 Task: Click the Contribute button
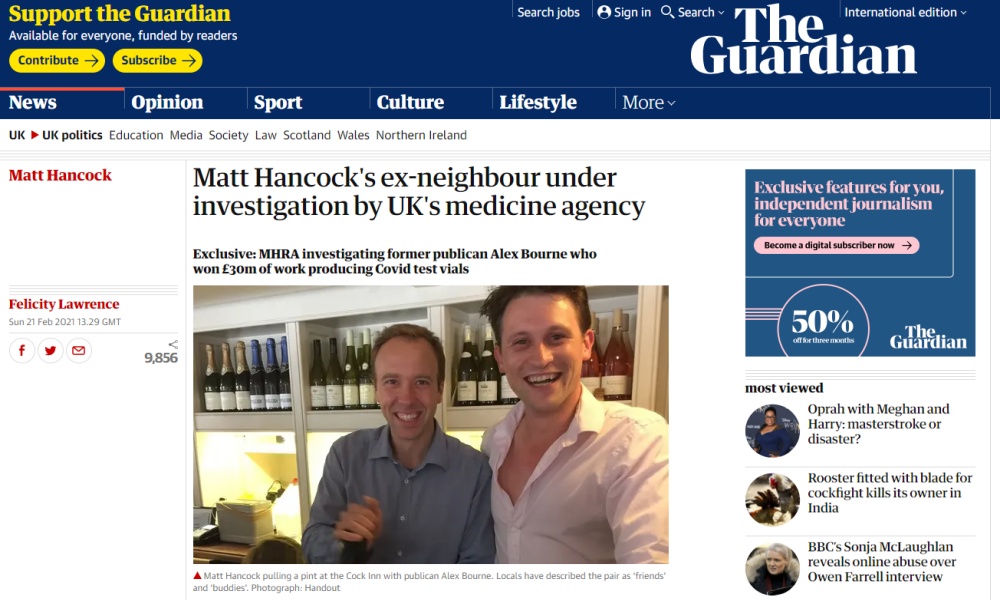57,61
